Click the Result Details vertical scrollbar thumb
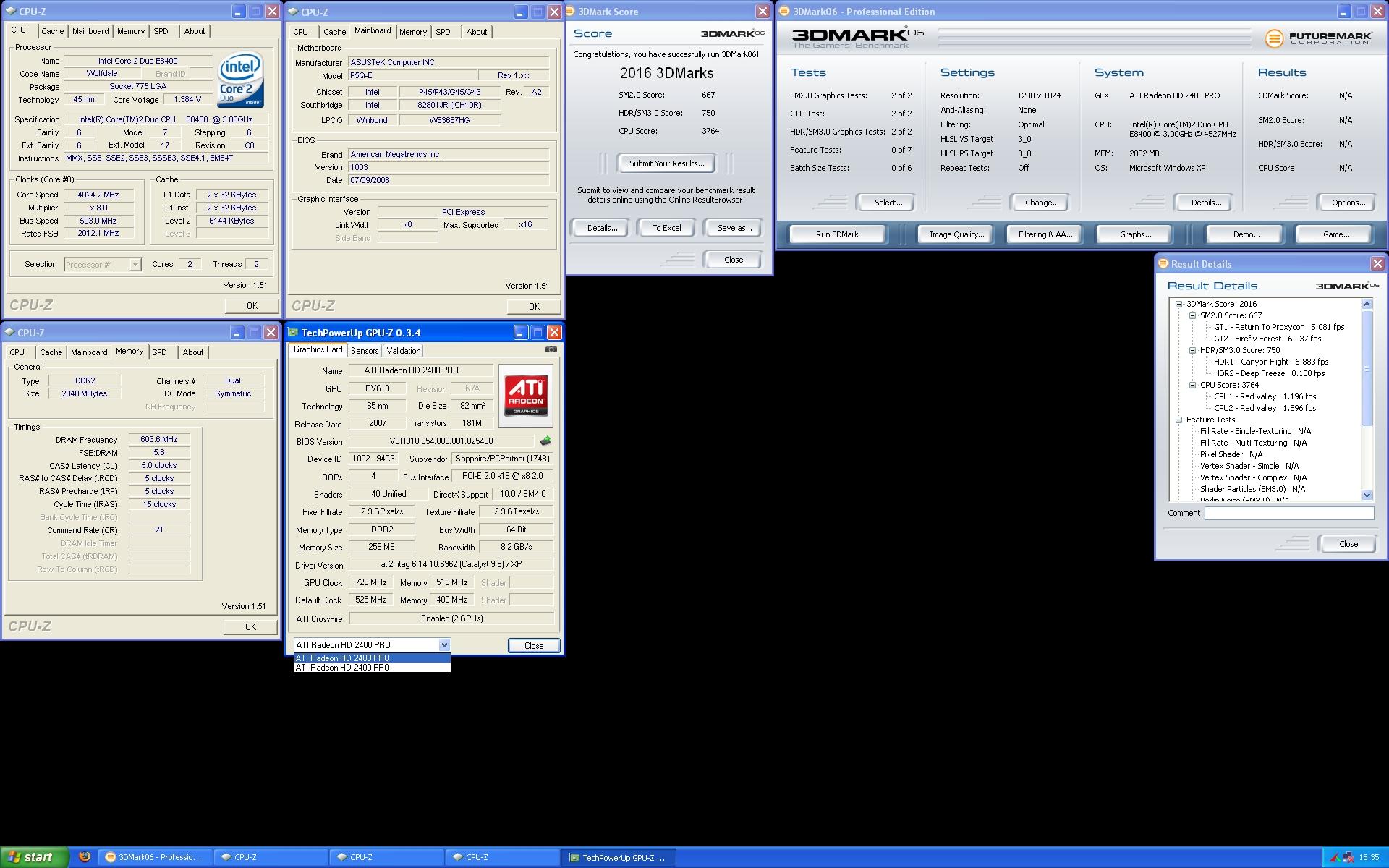Image resolution: width=1389 pixels, height=868 pixels. point(1367,368)
